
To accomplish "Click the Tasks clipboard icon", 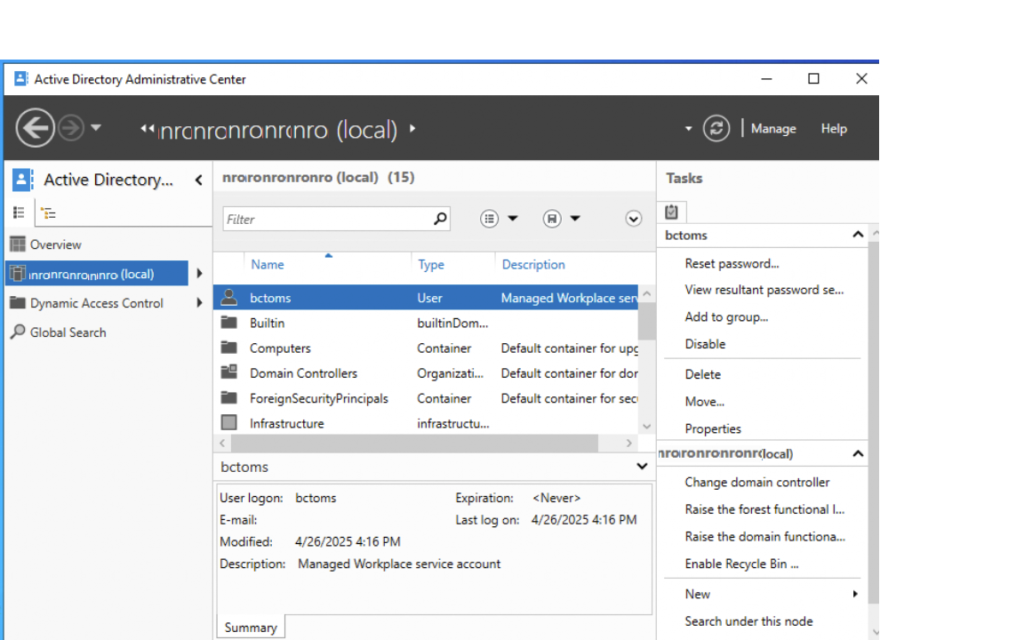I will 672,212.
